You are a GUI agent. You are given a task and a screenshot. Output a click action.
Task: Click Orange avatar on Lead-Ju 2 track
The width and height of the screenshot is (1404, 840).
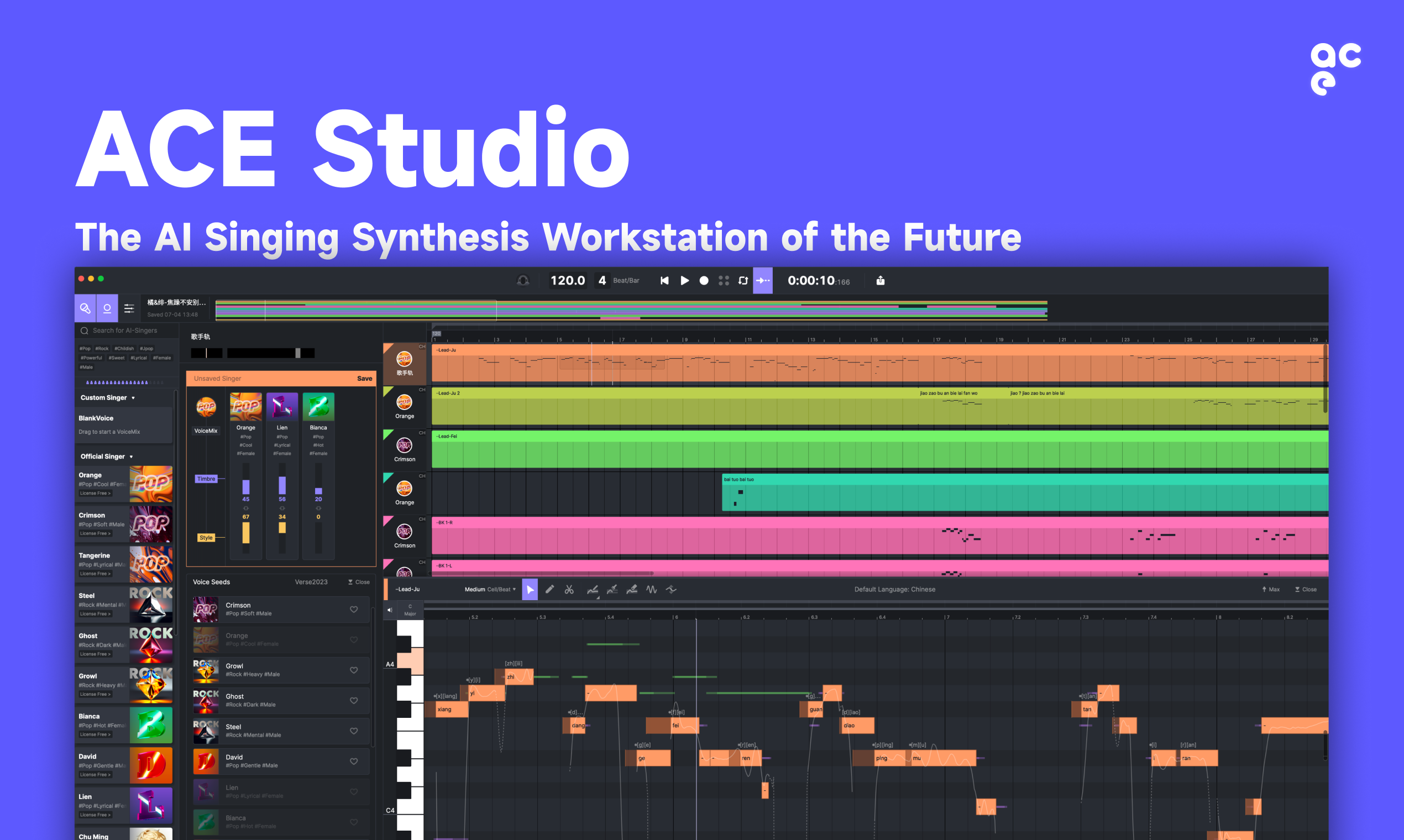(x=404, y=402)
